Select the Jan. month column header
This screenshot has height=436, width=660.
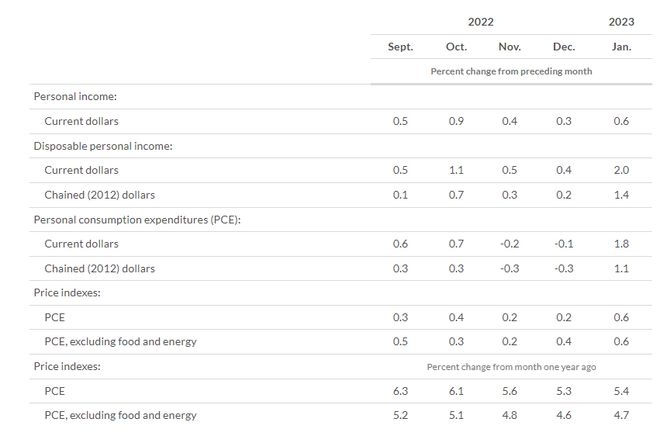pos(621,47)
